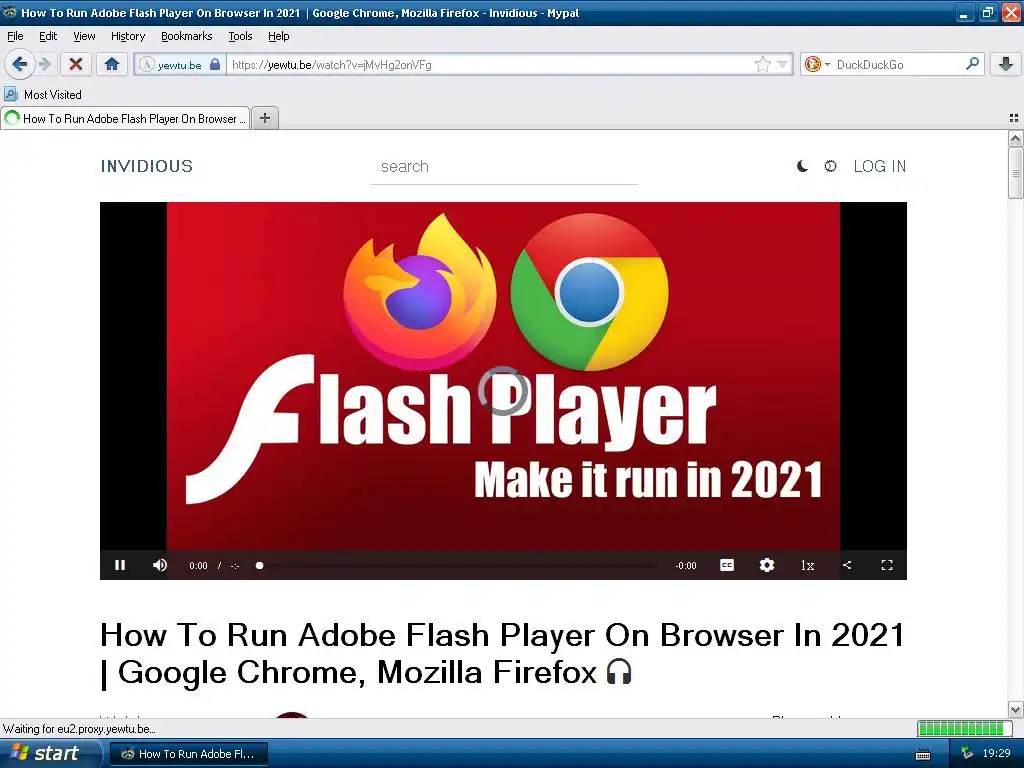Open the Most Visited bookmarks folder

coord(43,95)
